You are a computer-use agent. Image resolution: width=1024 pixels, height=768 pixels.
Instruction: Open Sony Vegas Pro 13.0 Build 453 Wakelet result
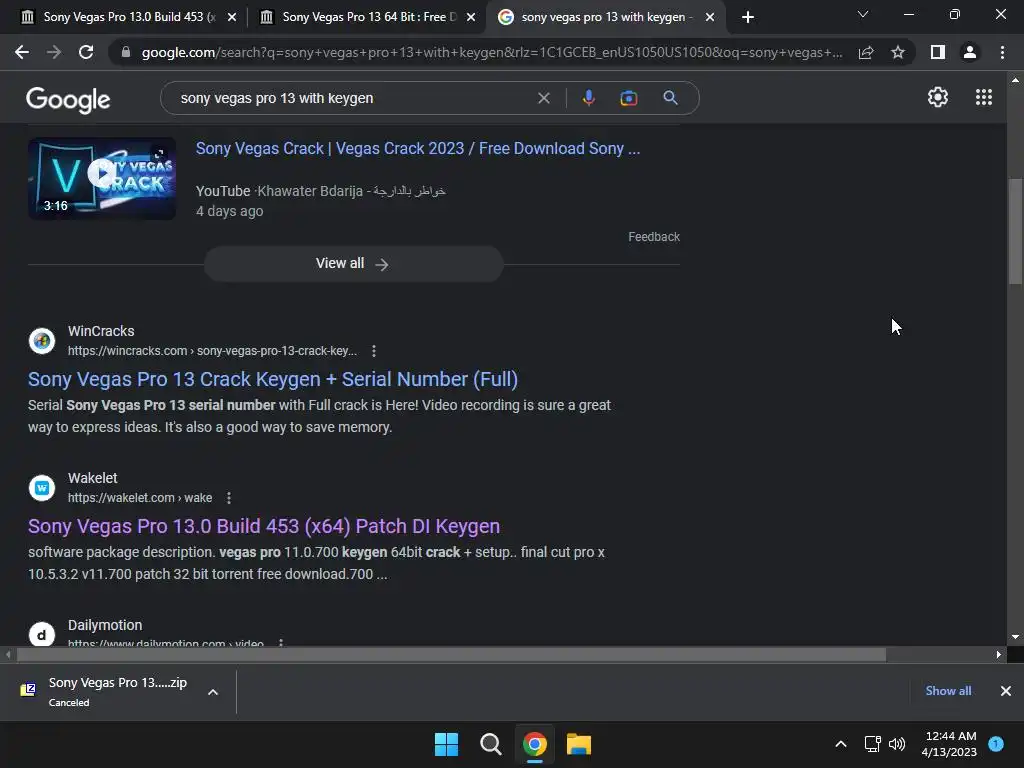click(264, 526)
